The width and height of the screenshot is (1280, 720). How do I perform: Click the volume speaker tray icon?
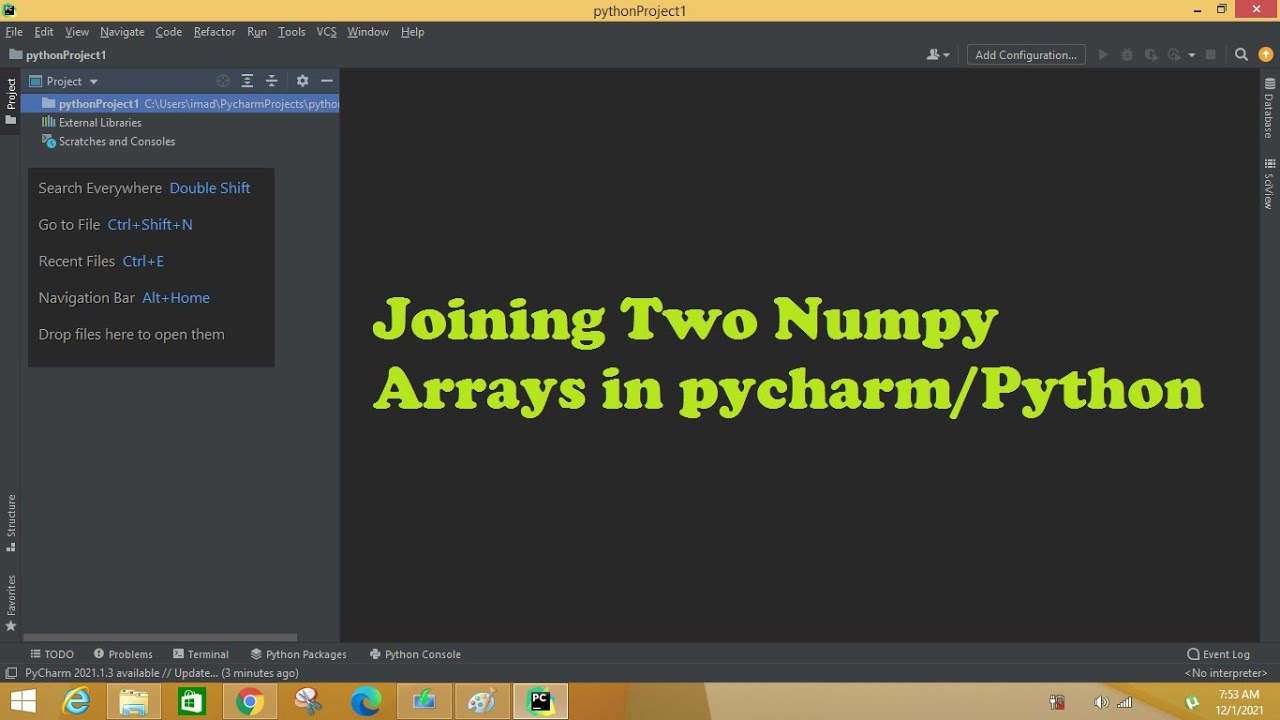pyautogui.click(x=1101, y=703)
